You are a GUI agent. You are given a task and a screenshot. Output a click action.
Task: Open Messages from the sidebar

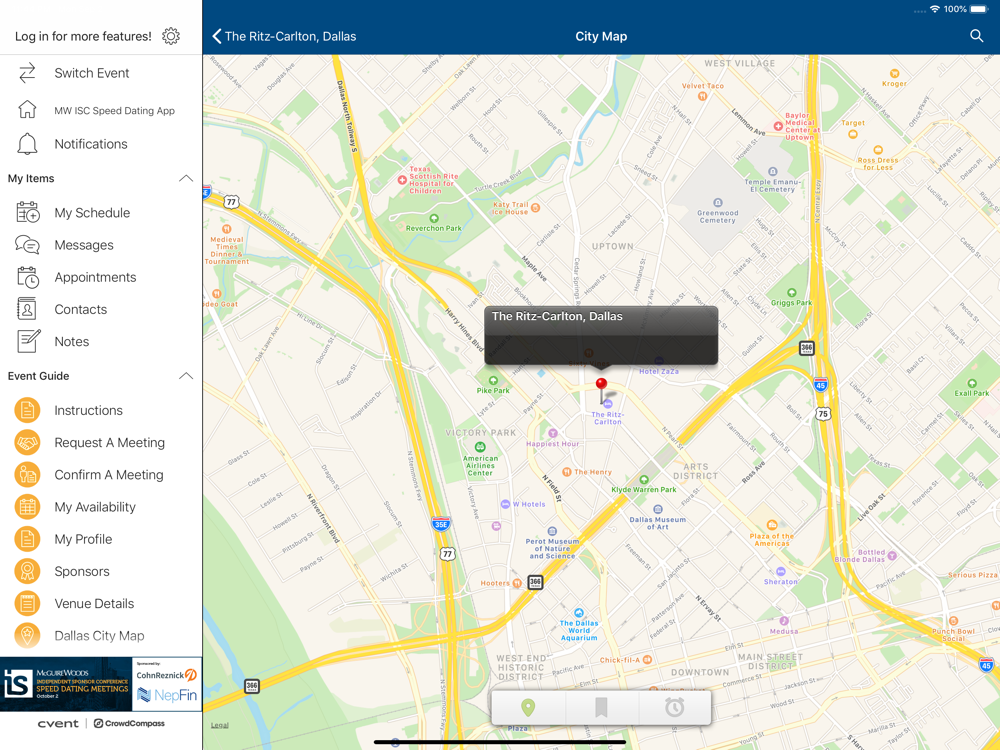(x=84, y=245)
